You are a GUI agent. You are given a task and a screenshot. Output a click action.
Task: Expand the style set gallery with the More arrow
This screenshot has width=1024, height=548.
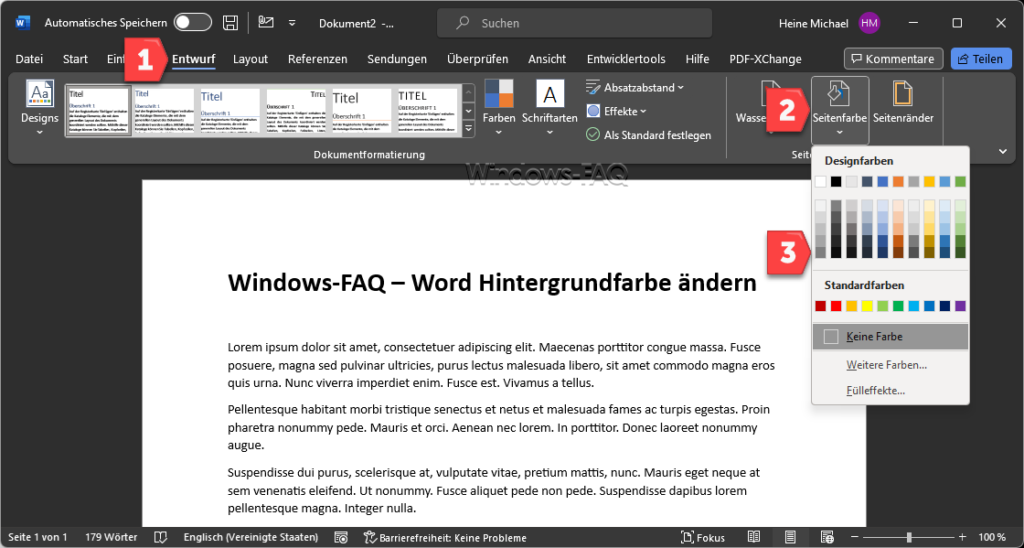pos(468,129)
